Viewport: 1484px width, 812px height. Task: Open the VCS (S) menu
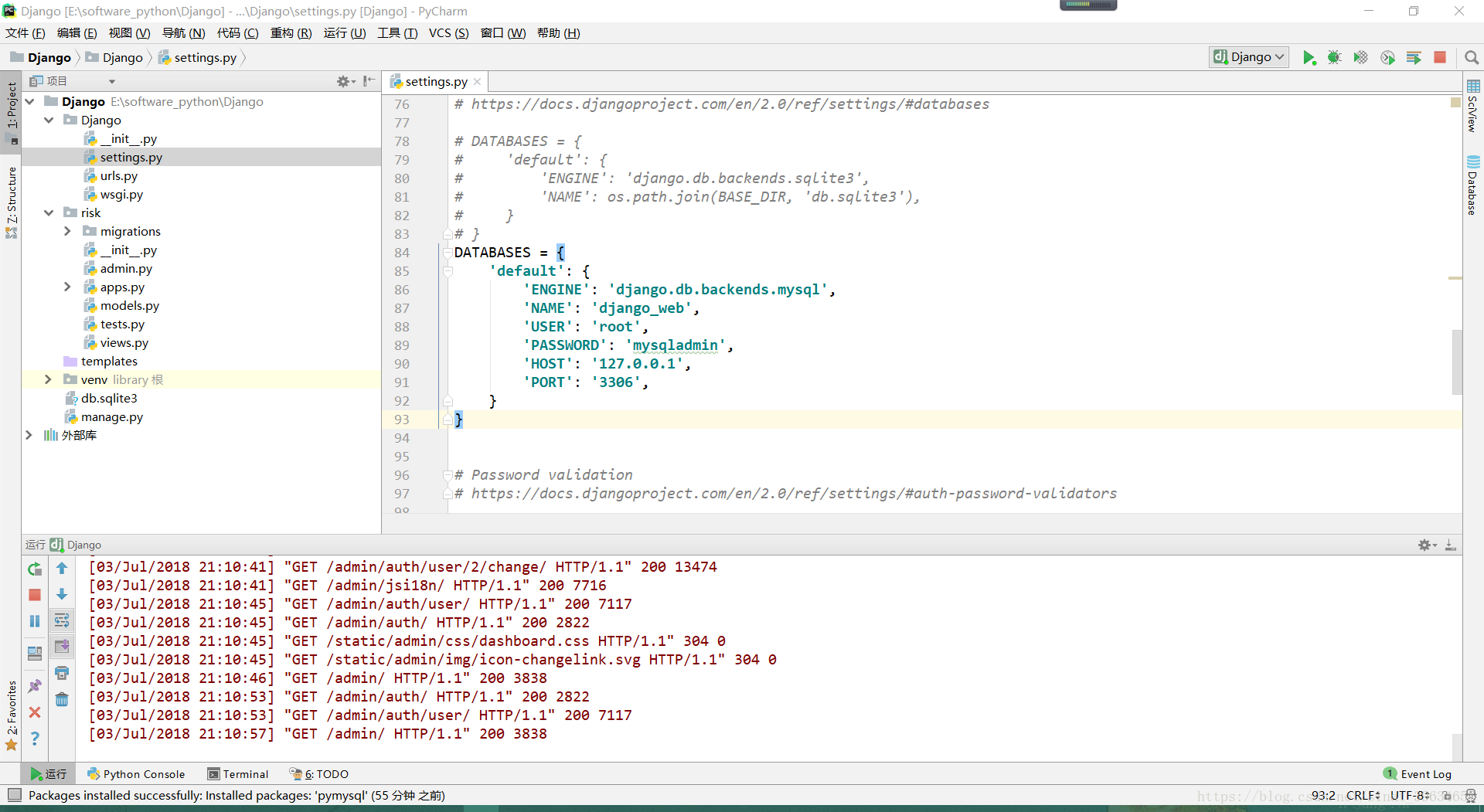[448, 33]
